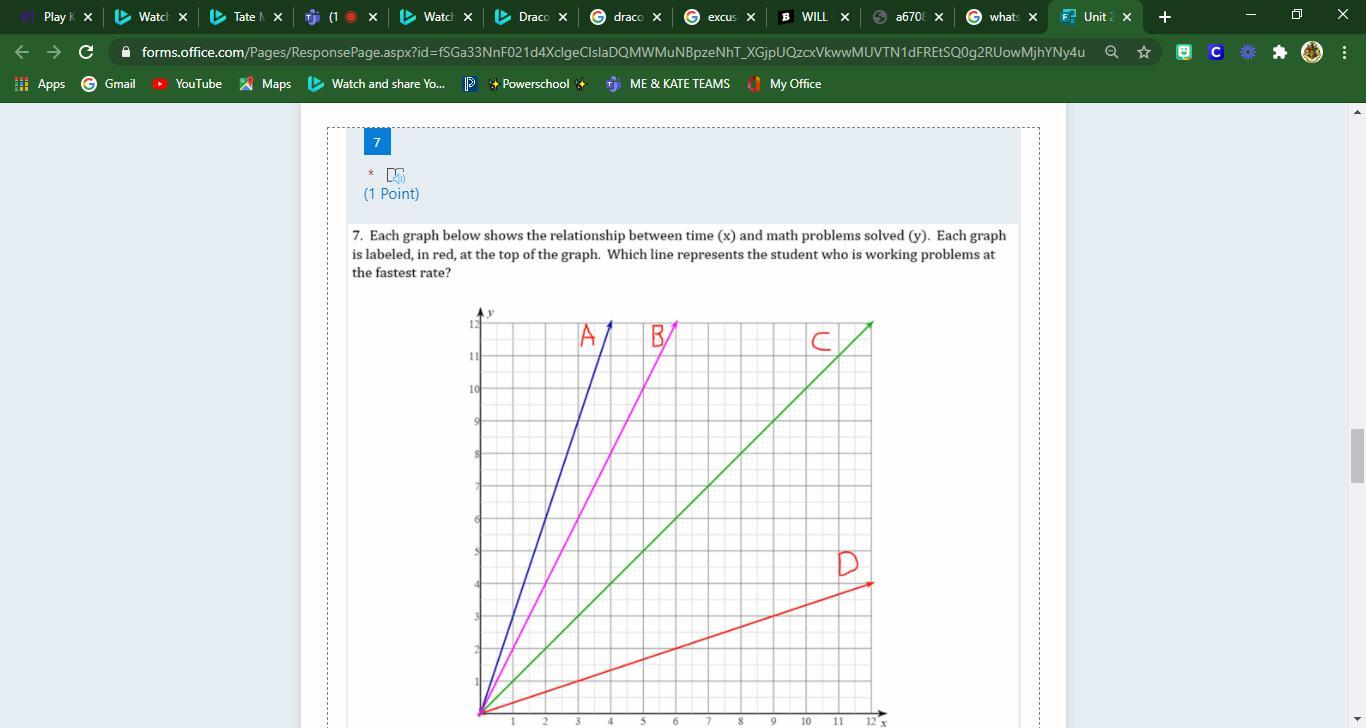Click the red letter D graph label
Image resolution: width=1366 pixels, height=728 pixels.
coord(848,564)
